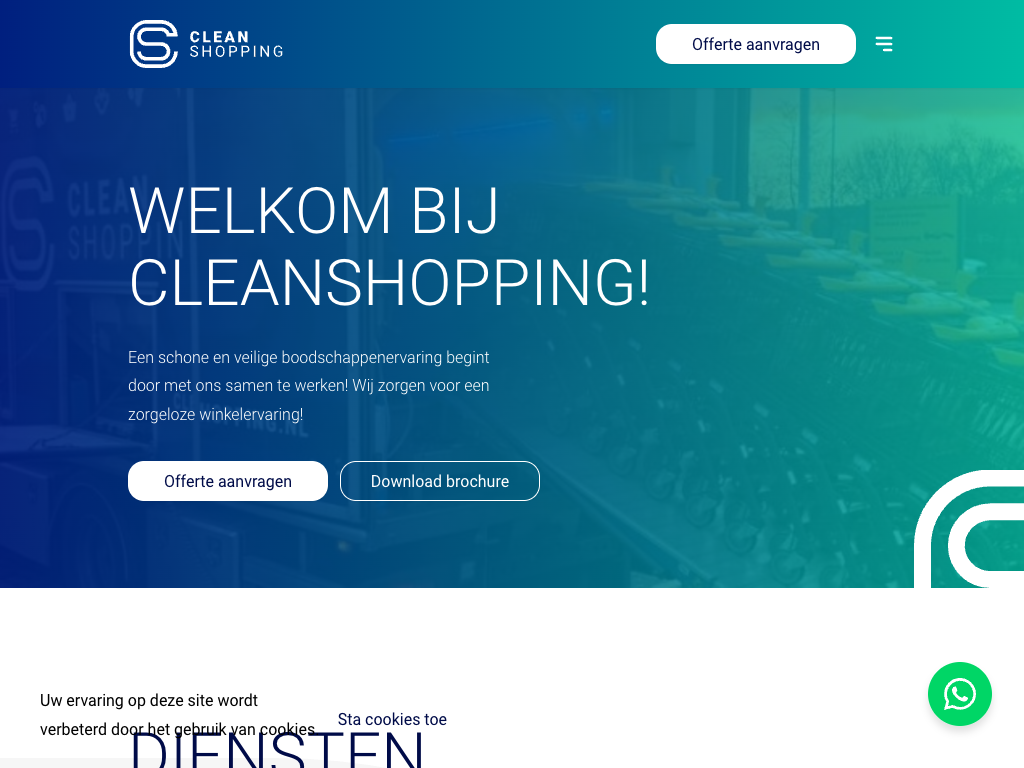
Task: Accept cookies with Sta cookies toe
Action: pyautogui.click(x=392, y=719)
